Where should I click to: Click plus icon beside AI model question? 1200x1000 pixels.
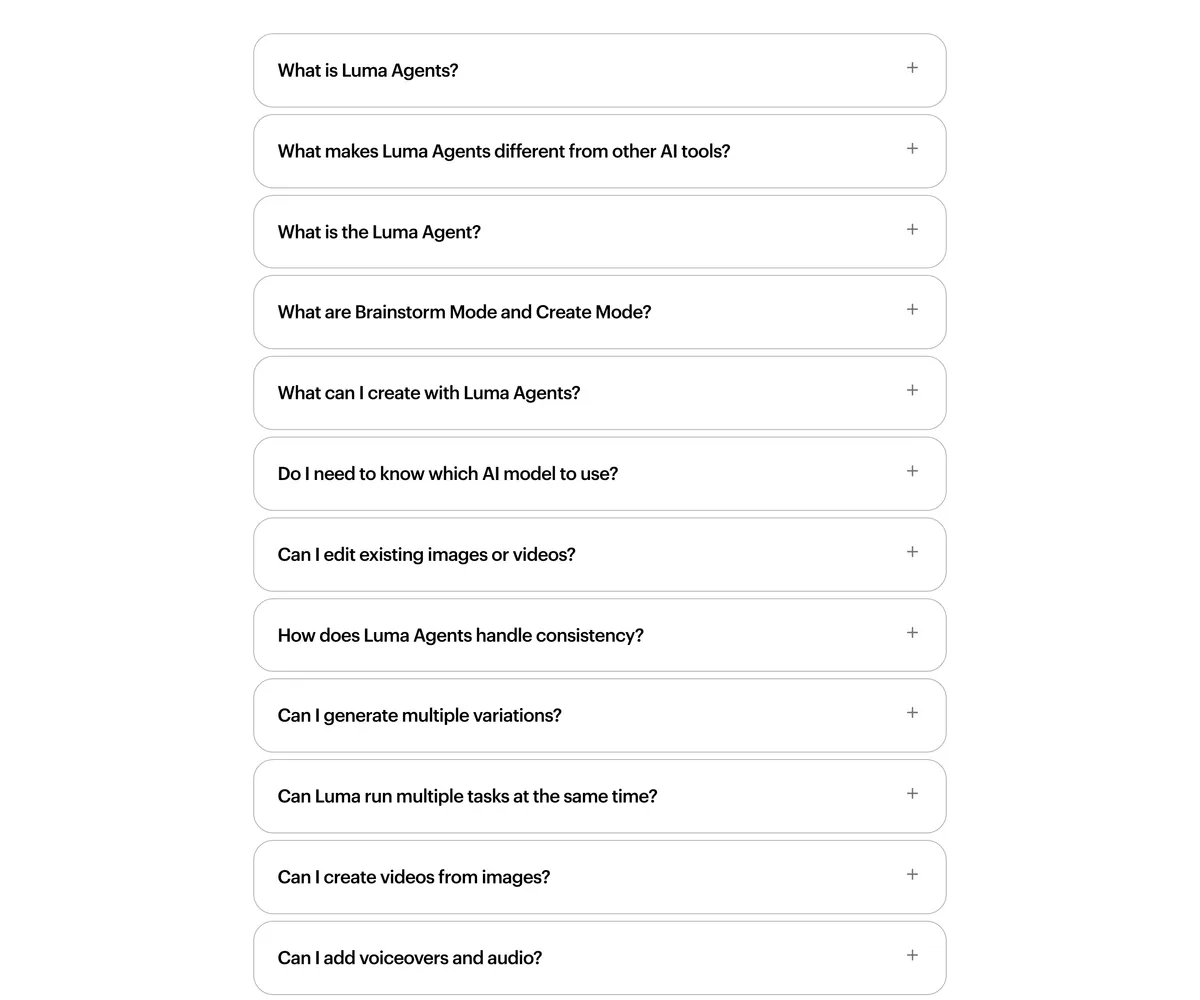click(912, 471)
